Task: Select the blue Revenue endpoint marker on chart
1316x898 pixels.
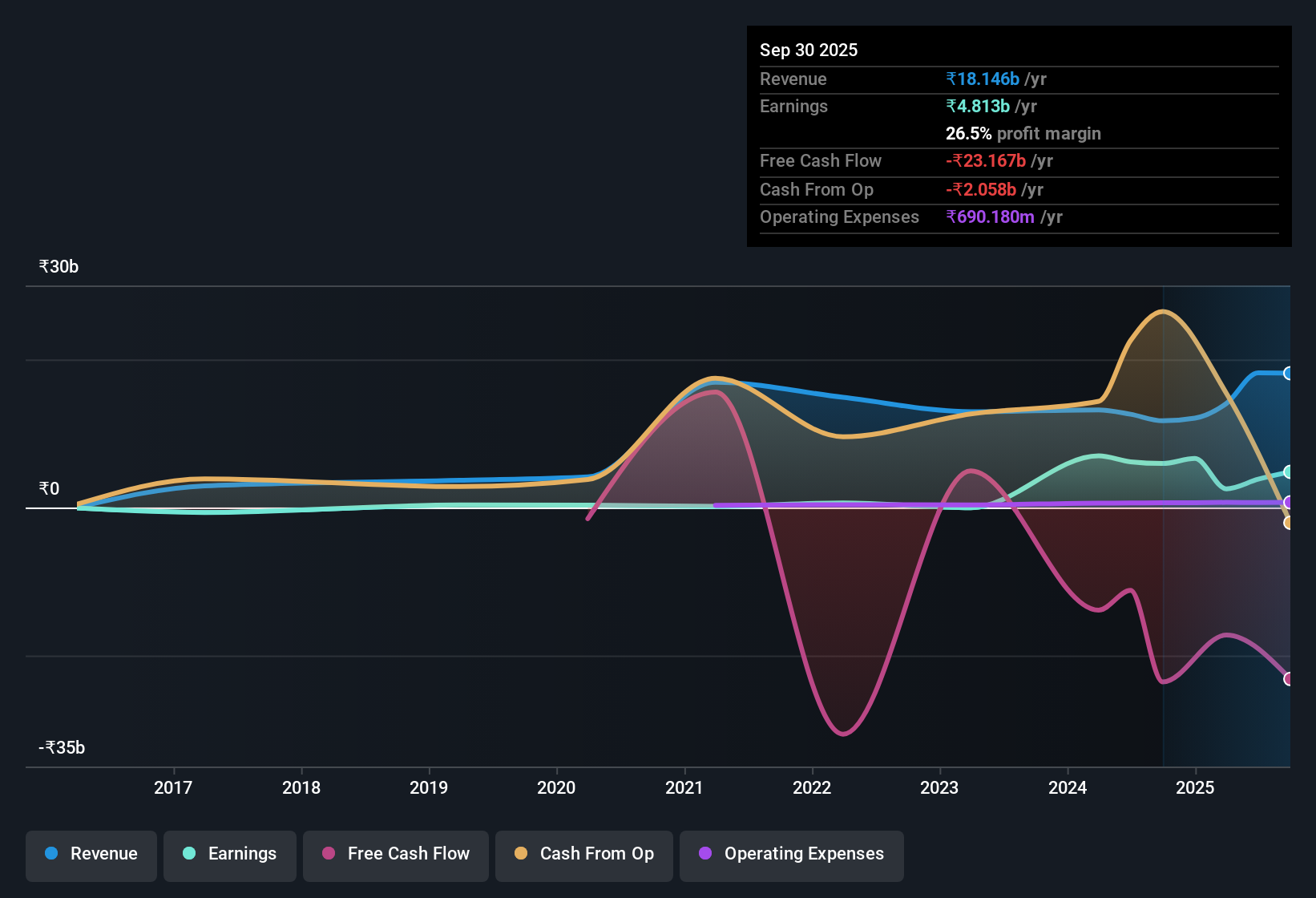Action: [x=1288, y=373]
